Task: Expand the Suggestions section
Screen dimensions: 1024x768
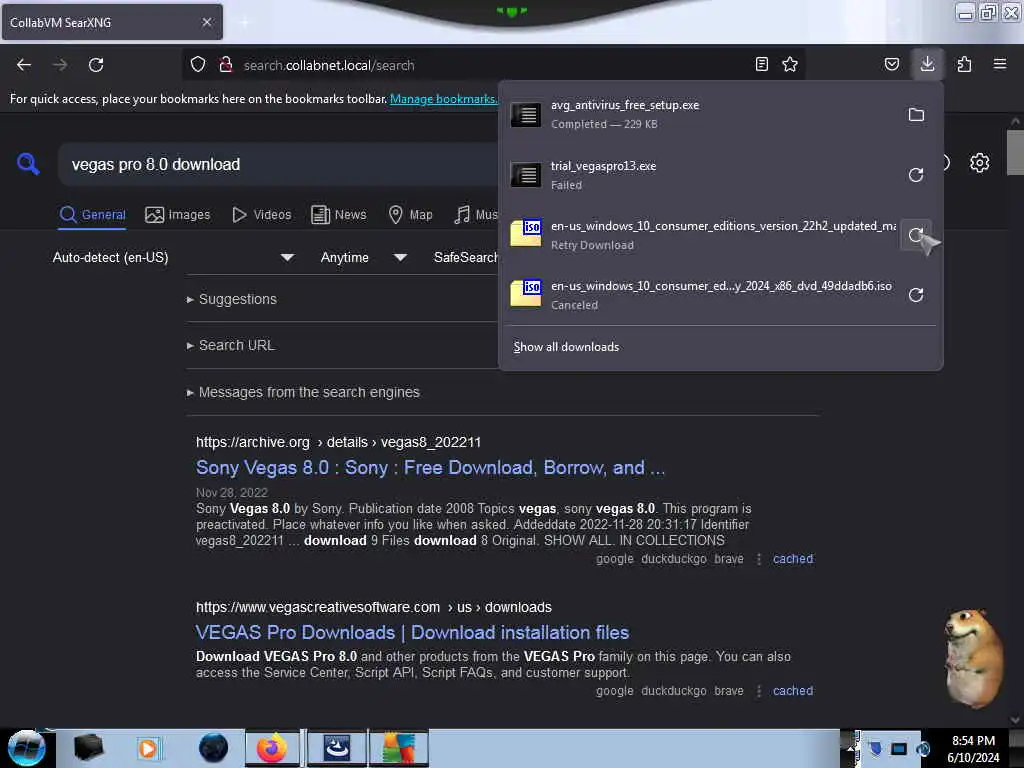Action: click(x=232, y=299)
